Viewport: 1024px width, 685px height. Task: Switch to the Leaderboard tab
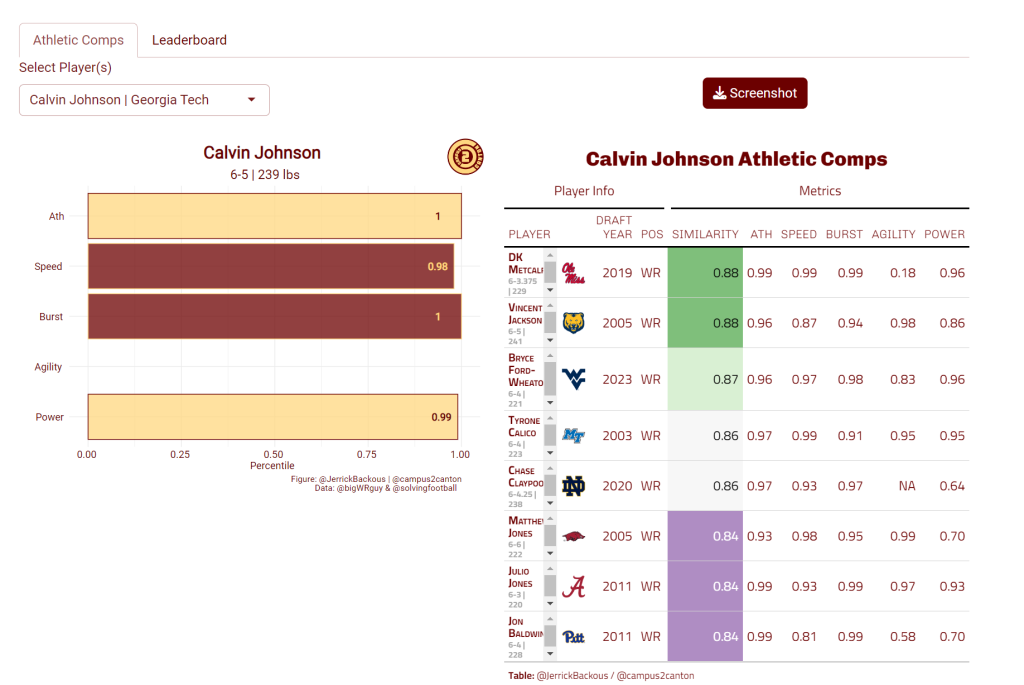[x=189, y=40]
